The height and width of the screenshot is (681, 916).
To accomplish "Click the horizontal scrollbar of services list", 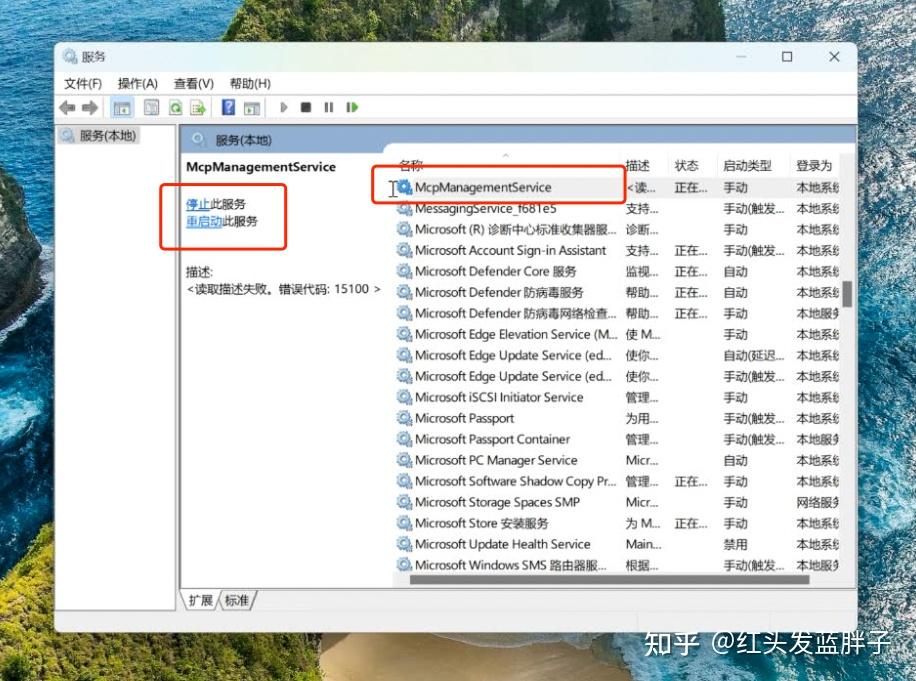I will (609, 580).
